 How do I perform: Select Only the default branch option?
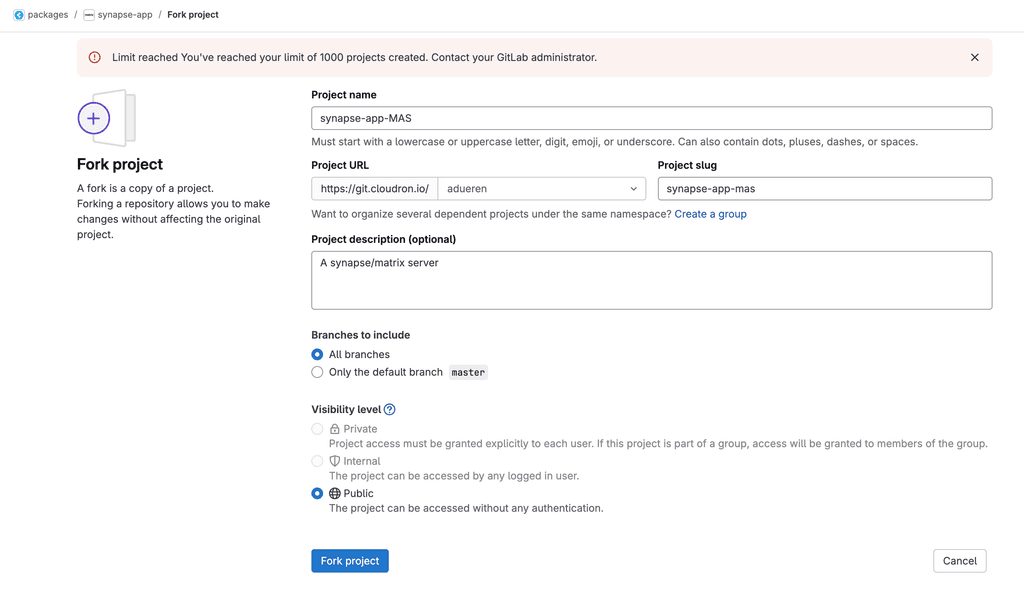click(317, 372)
